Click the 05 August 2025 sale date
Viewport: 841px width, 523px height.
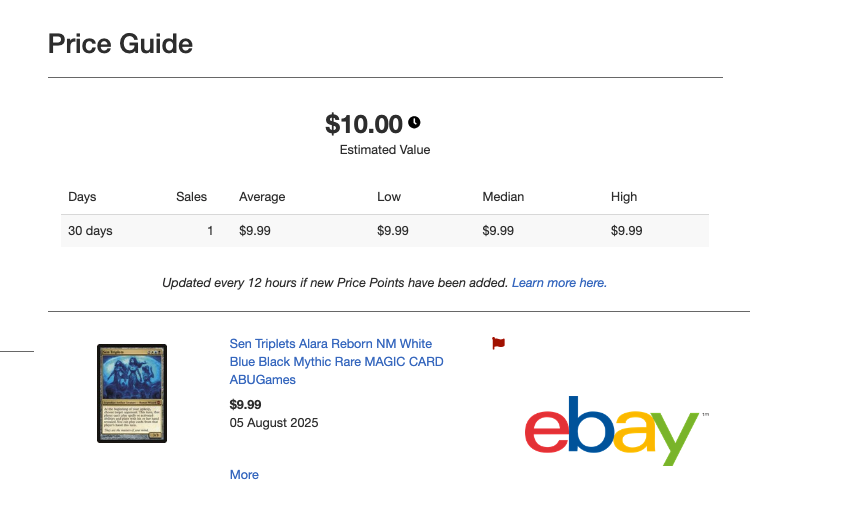pyautogui.click(x=274, y=423)
